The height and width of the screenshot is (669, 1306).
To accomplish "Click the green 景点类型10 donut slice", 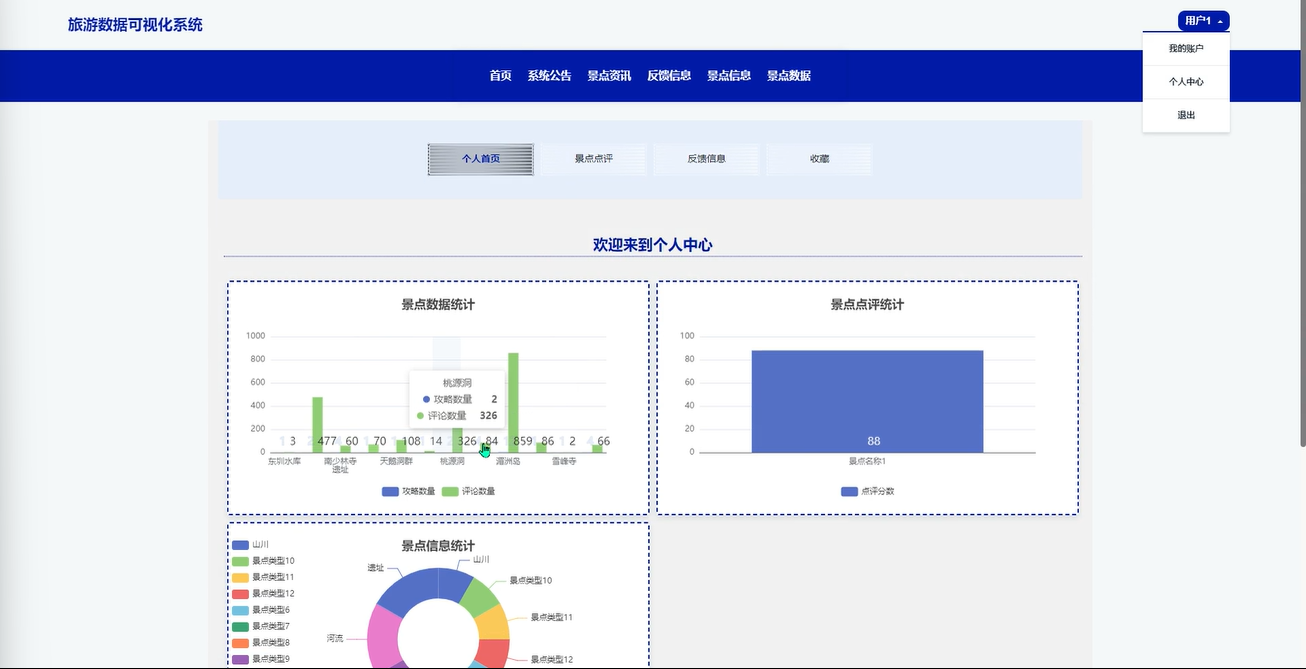I will [479, 599].
